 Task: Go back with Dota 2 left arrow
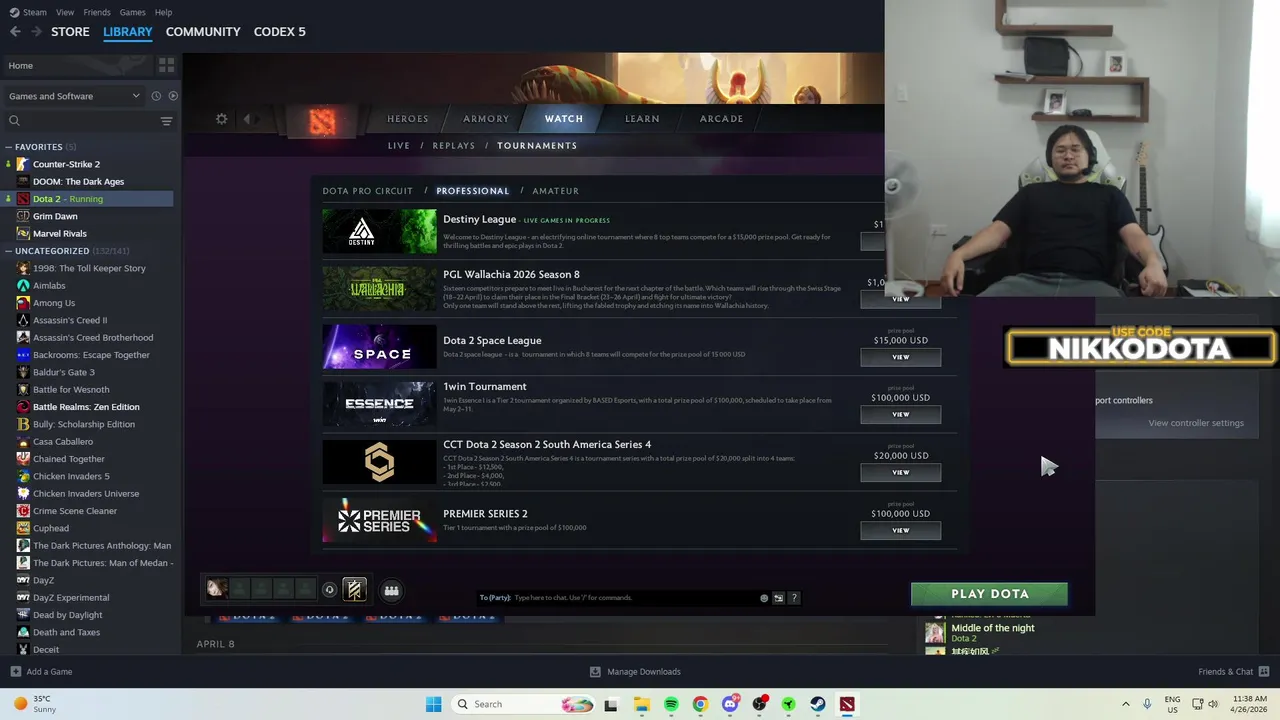(246, 119)
